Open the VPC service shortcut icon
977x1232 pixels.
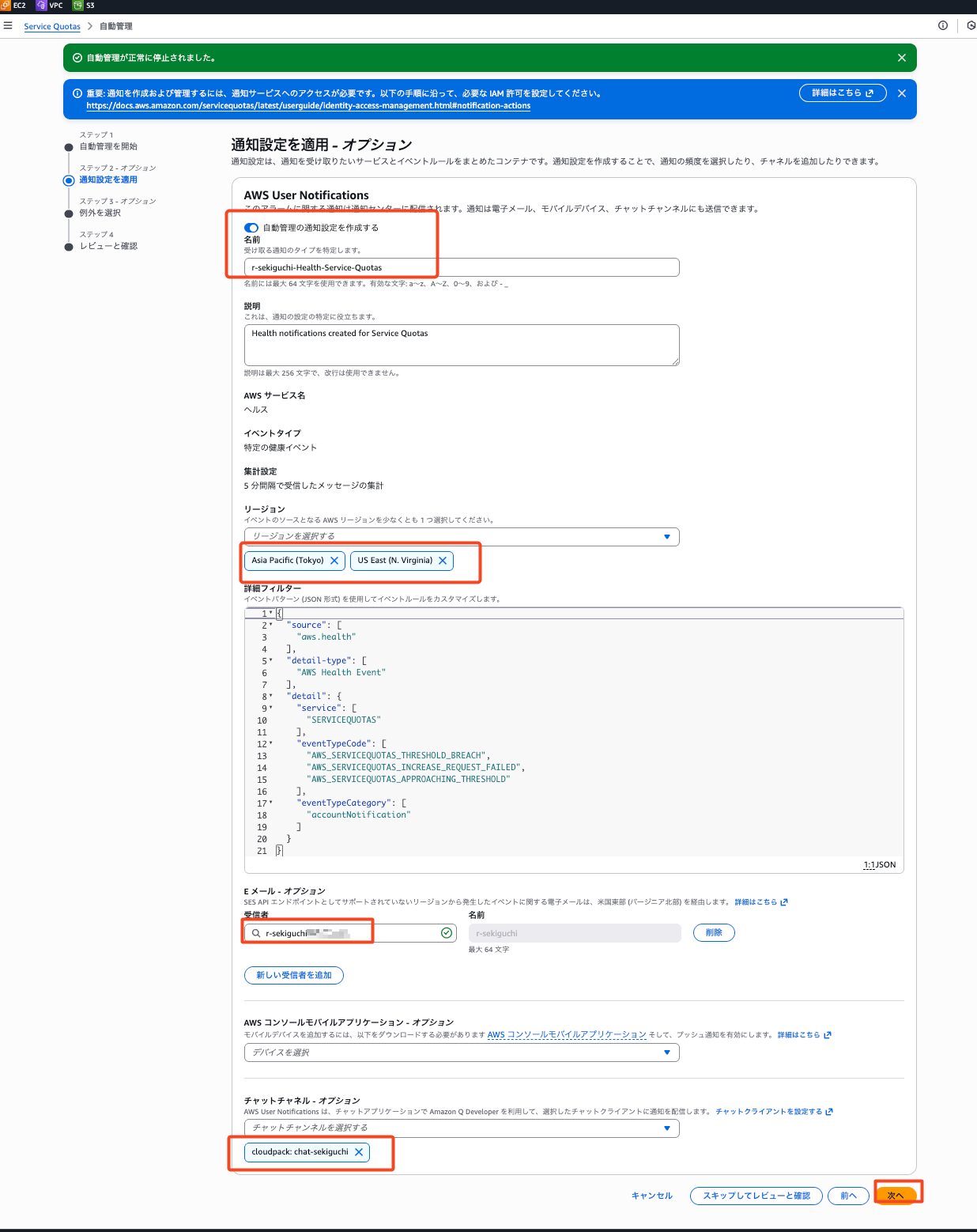pos(42,6)
